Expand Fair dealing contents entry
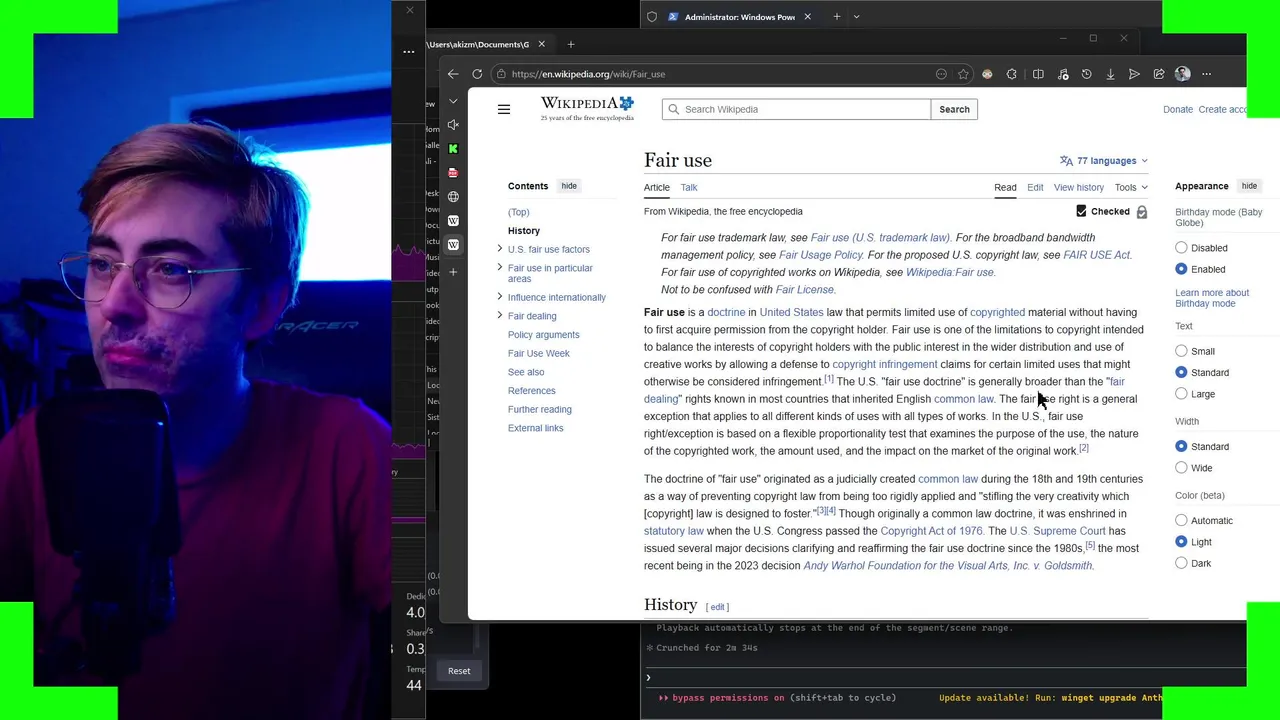 pos(499,316)
